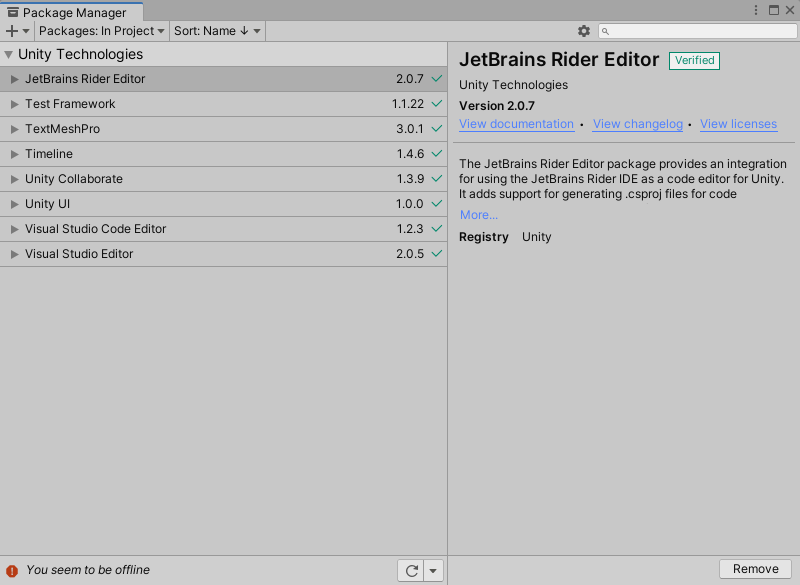Click More... to expand the description
This screenshot has height=585, width=800.
click(479, 215)
